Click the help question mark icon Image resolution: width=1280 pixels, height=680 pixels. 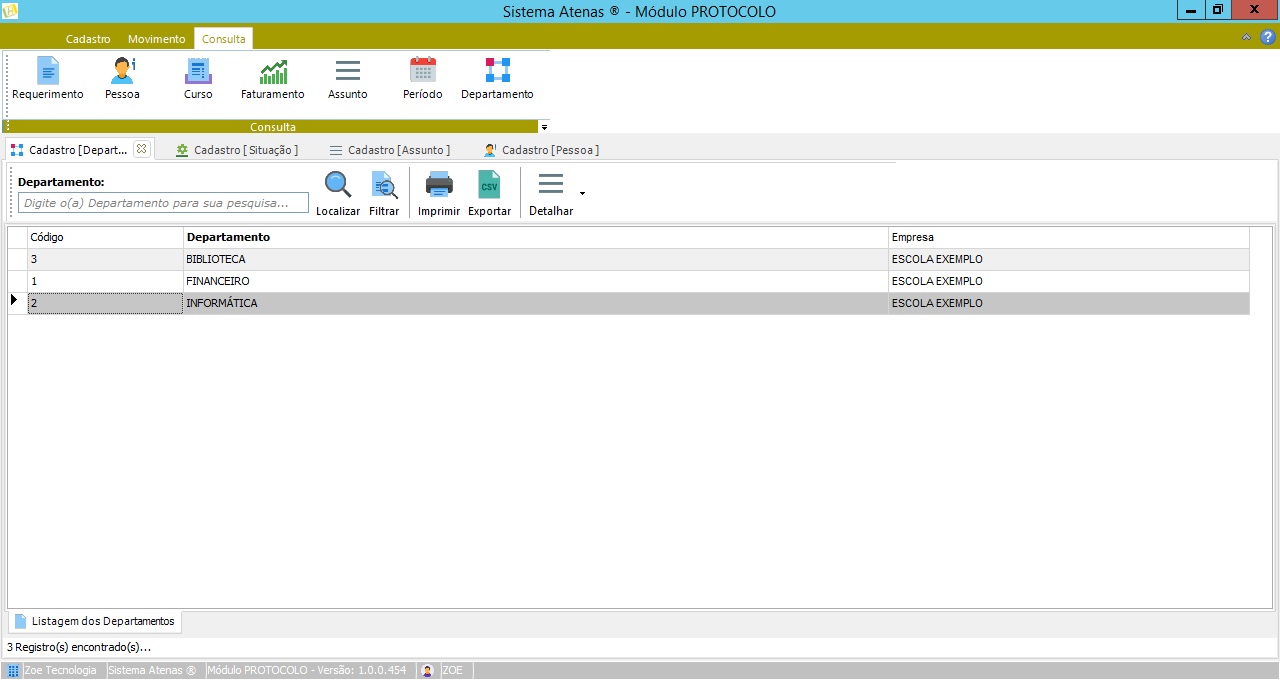point(1267,37)
